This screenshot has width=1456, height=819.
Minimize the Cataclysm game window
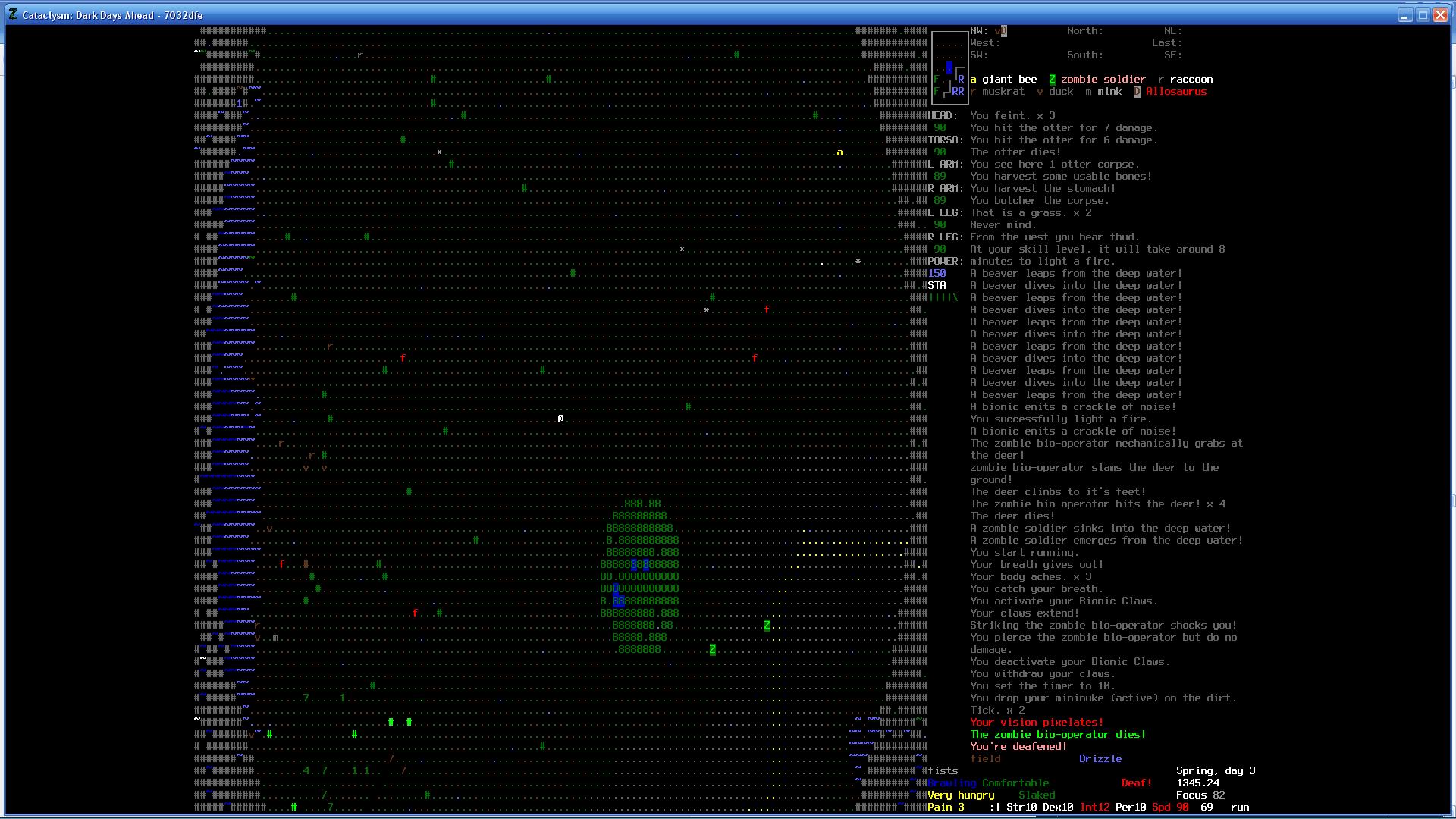point(1404,14)
